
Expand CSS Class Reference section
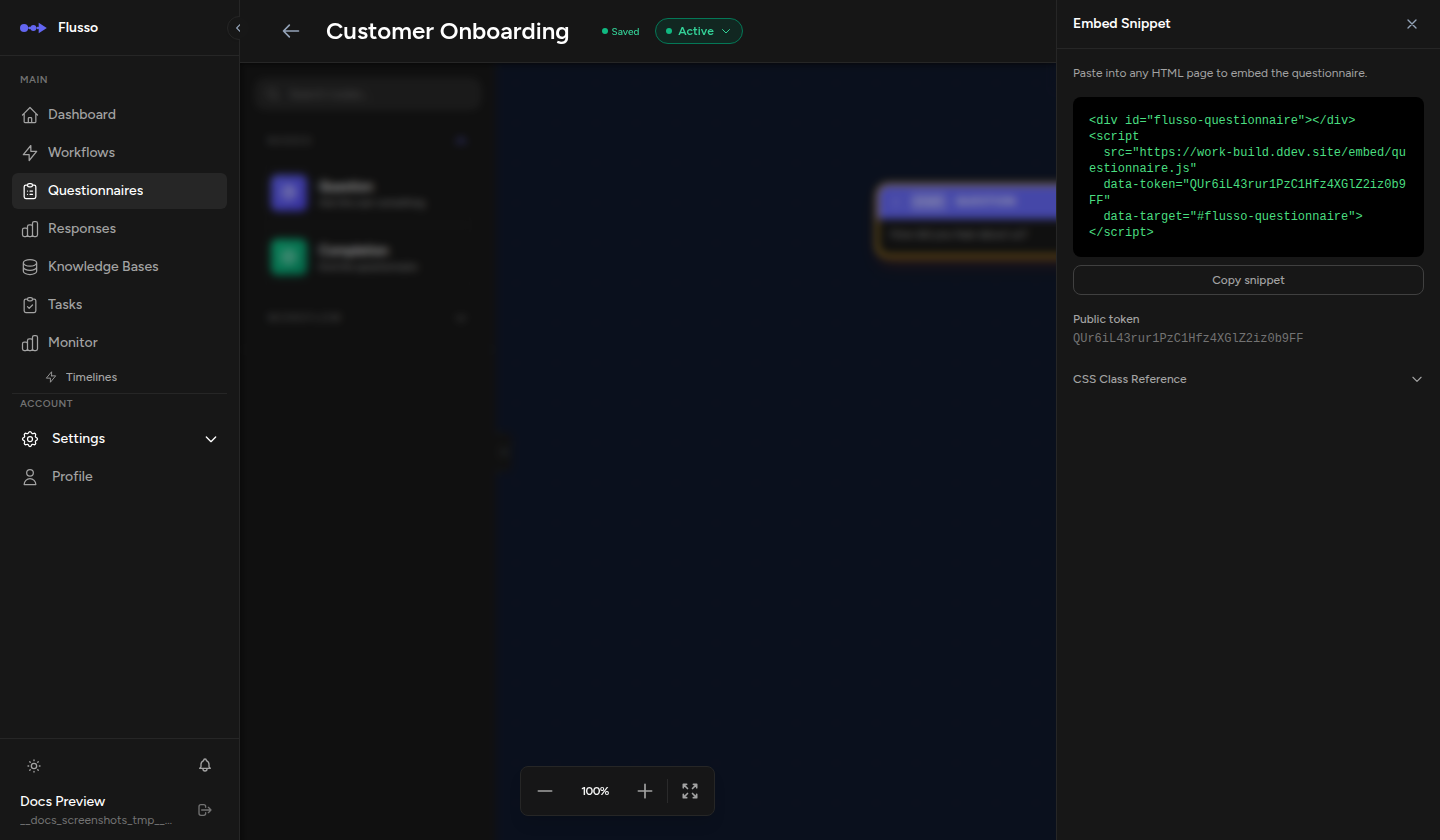1248,379
